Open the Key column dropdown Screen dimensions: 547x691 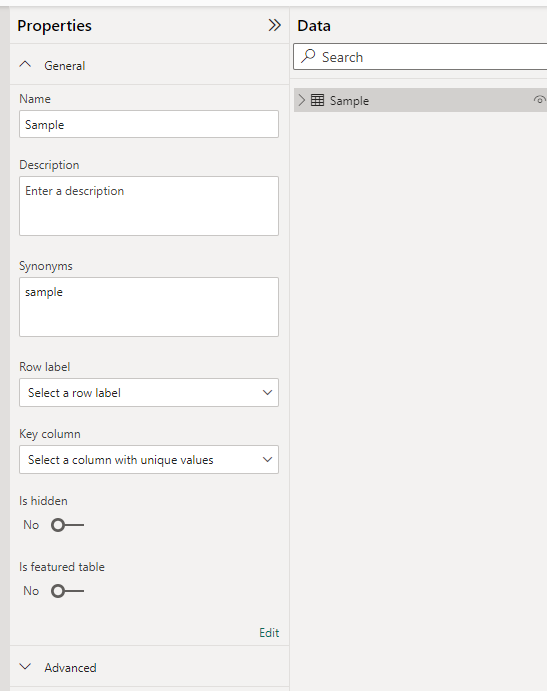coord(149,460)
